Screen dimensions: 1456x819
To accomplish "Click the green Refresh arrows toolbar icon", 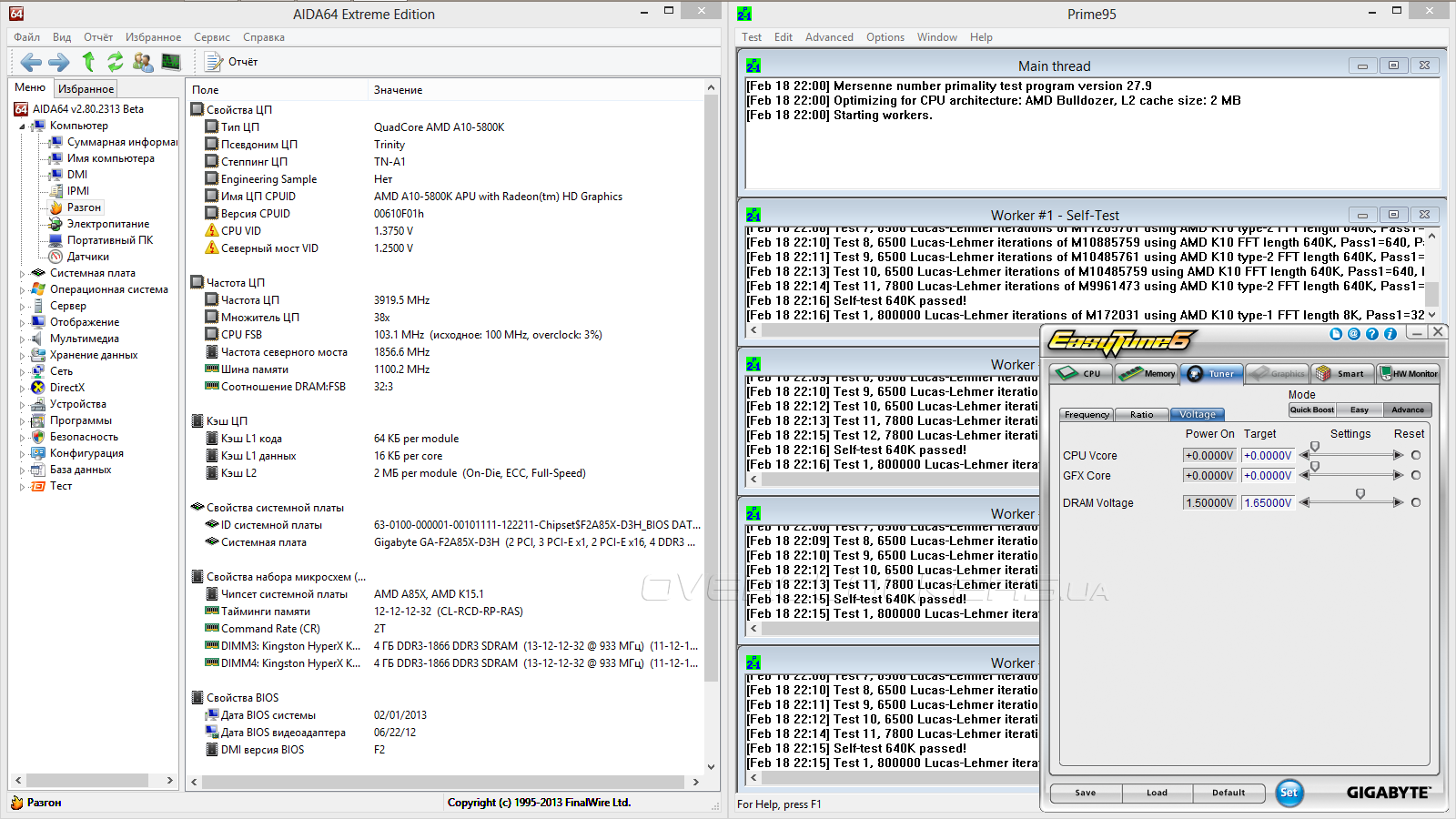I will 116,62.
